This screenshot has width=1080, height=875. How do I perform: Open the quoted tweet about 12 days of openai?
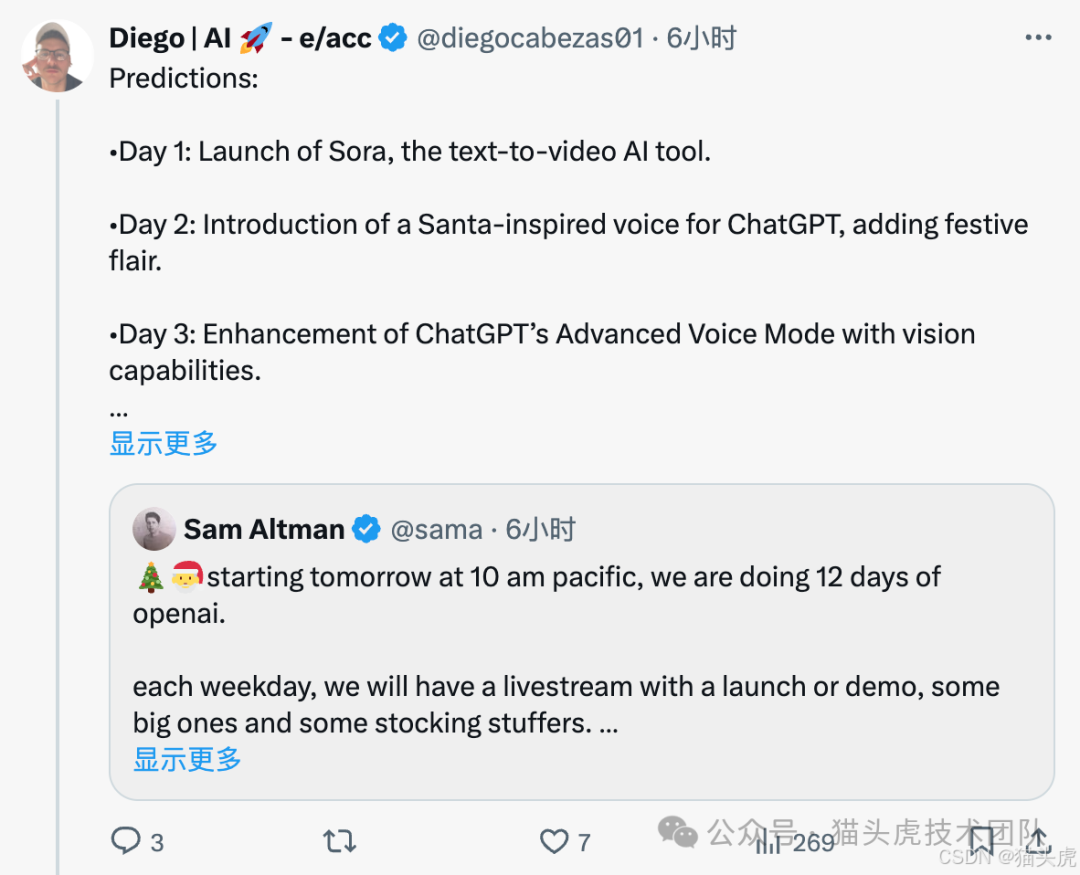tap(580, 650)
